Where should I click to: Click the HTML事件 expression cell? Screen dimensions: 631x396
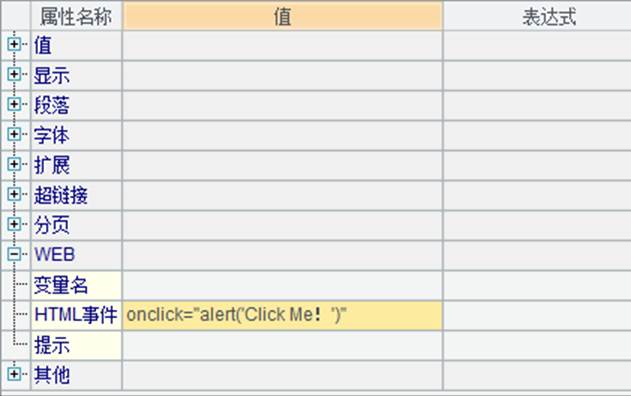click(x=537, y=315)
